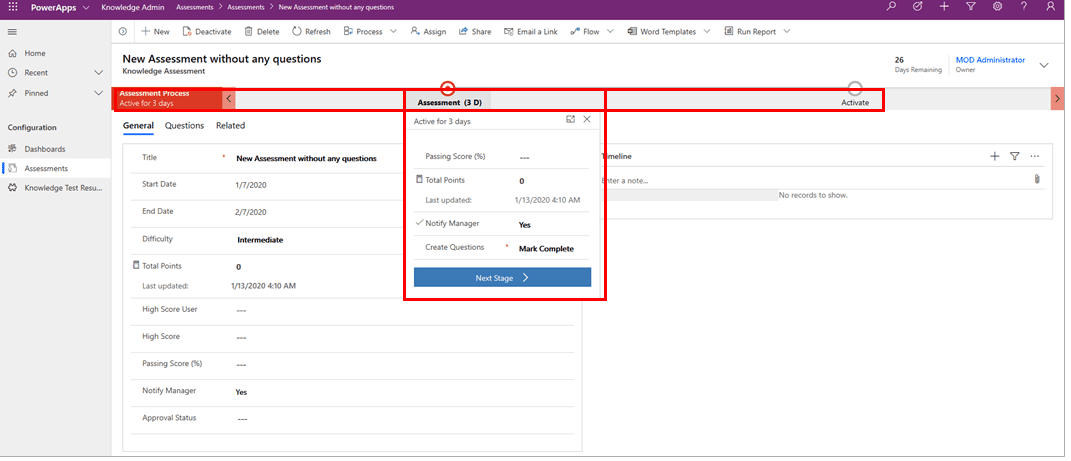The image size is (1071, 461).
Task: Filter the Timeline records
Action: click(1014, 156)
